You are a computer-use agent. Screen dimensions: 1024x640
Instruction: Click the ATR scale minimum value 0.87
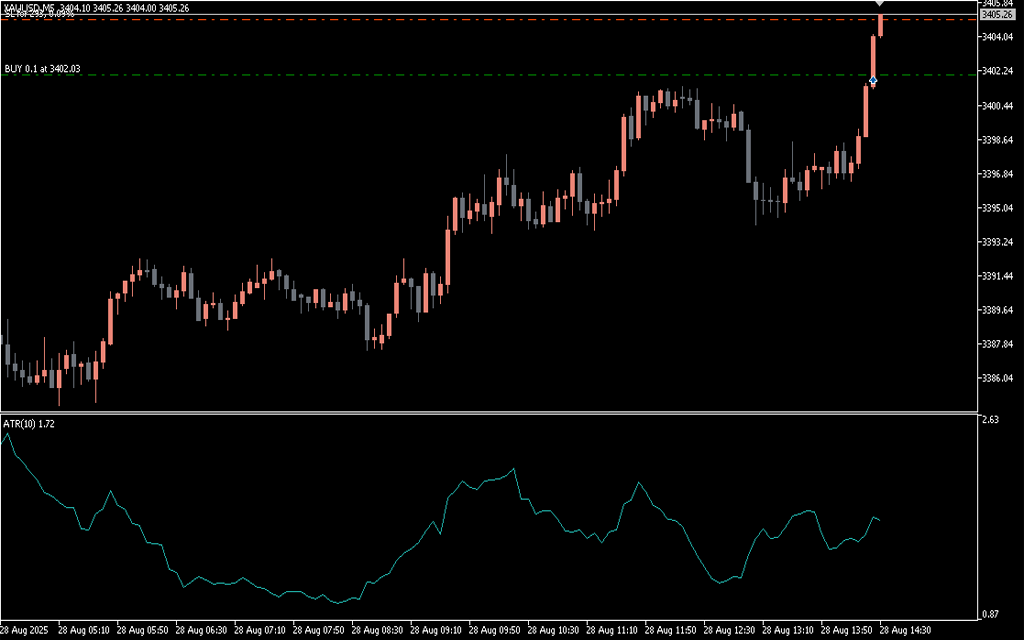(x=990, y=613)
